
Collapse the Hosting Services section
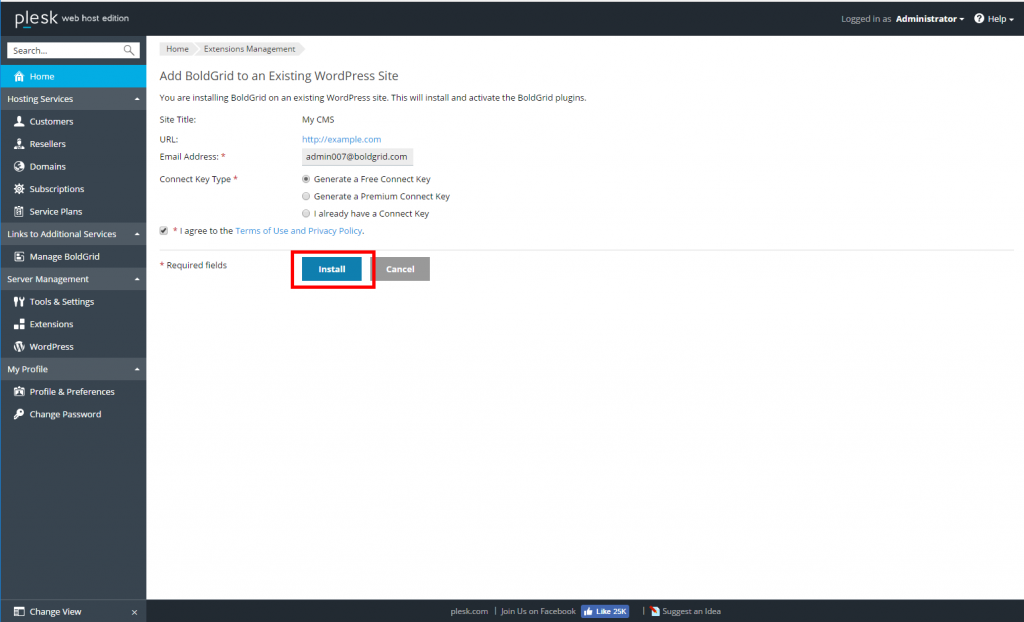coord(137,99)
